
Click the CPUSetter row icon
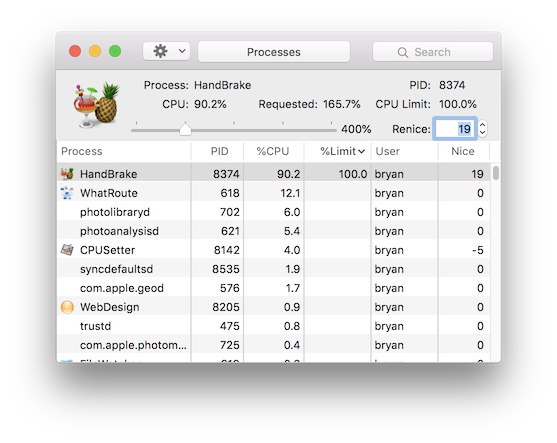tap(67, 250)
